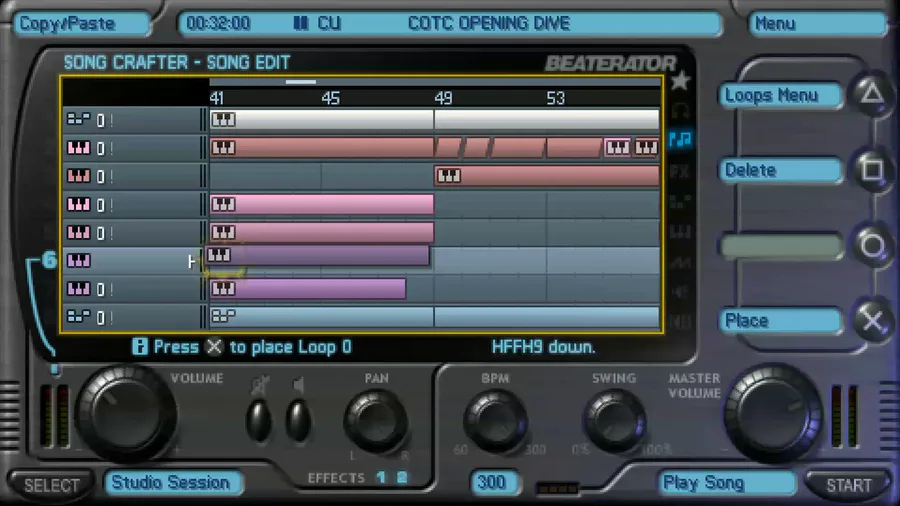Select the salmon loop at bar 49 on track three
Viewport: 900px width, 506px height.
(547, 176)
